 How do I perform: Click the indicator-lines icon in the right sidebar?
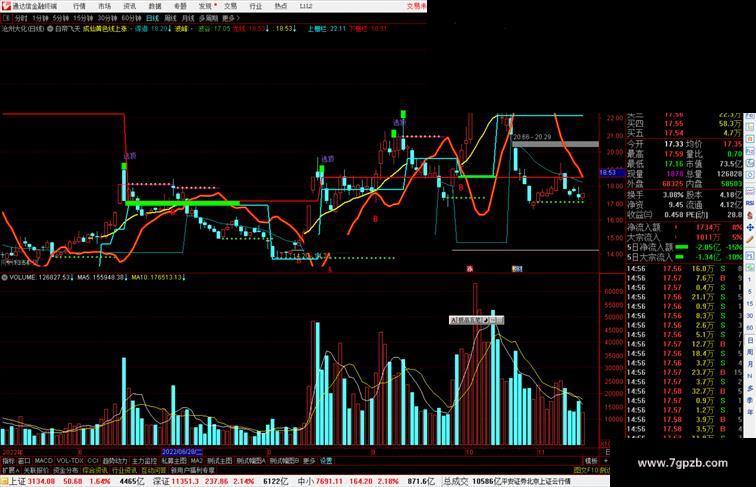pos(750,191)
